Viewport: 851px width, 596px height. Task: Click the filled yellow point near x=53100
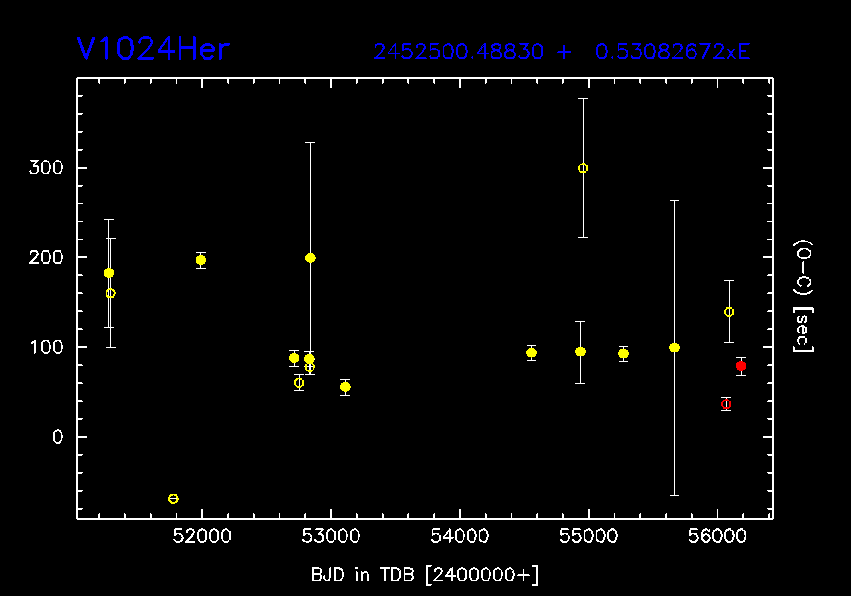point(345,387)
